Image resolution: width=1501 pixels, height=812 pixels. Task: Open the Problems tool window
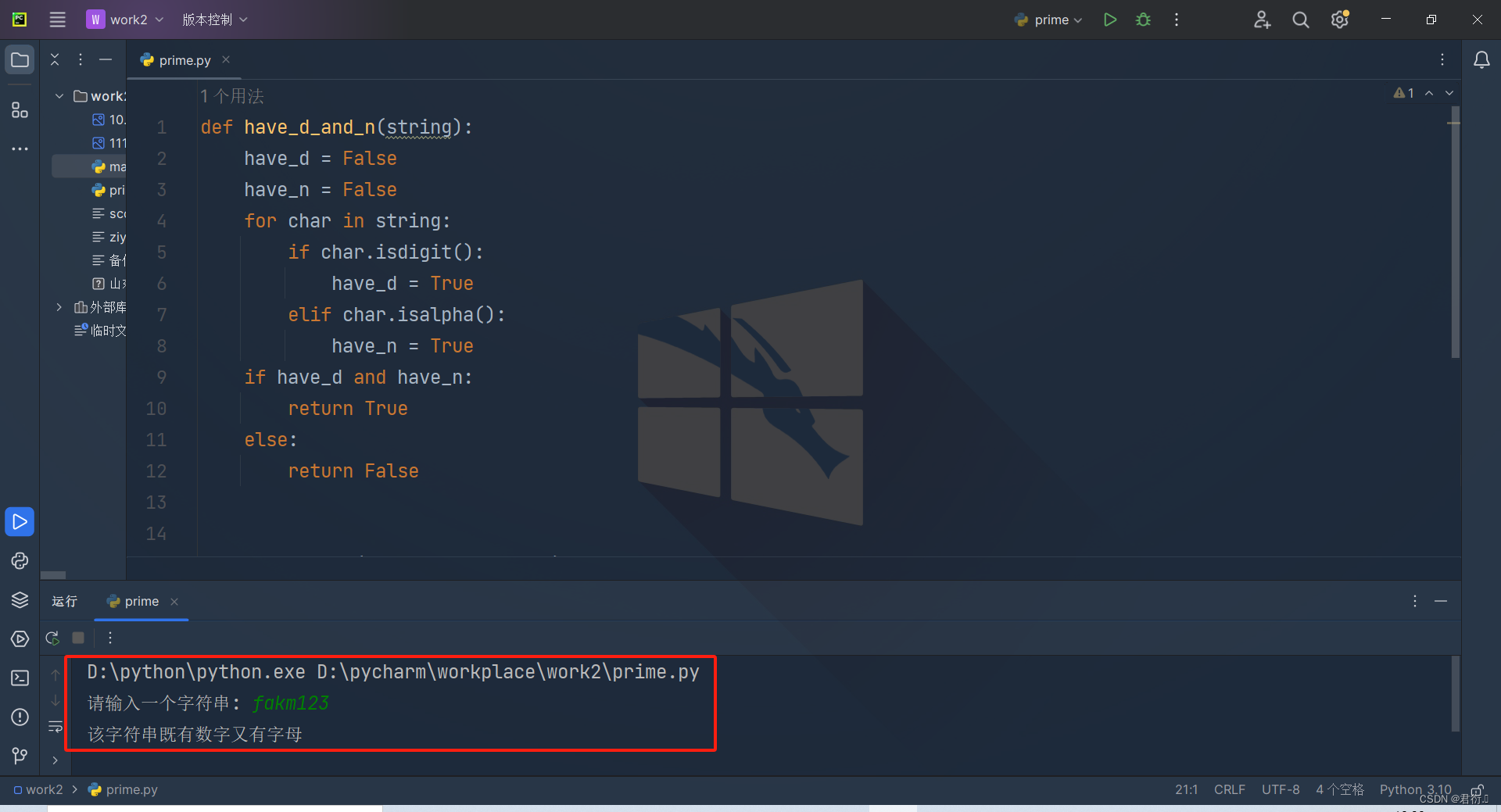coord(20,717)
